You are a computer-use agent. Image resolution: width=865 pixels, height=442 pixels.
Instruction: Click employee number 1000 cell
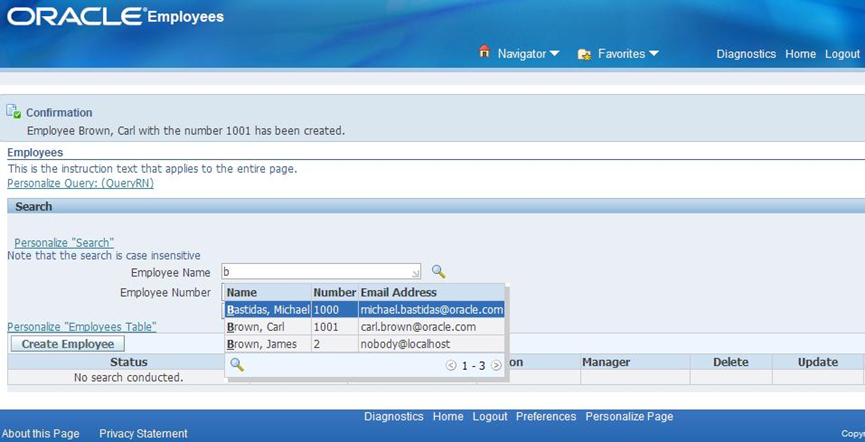coord(335,310)
